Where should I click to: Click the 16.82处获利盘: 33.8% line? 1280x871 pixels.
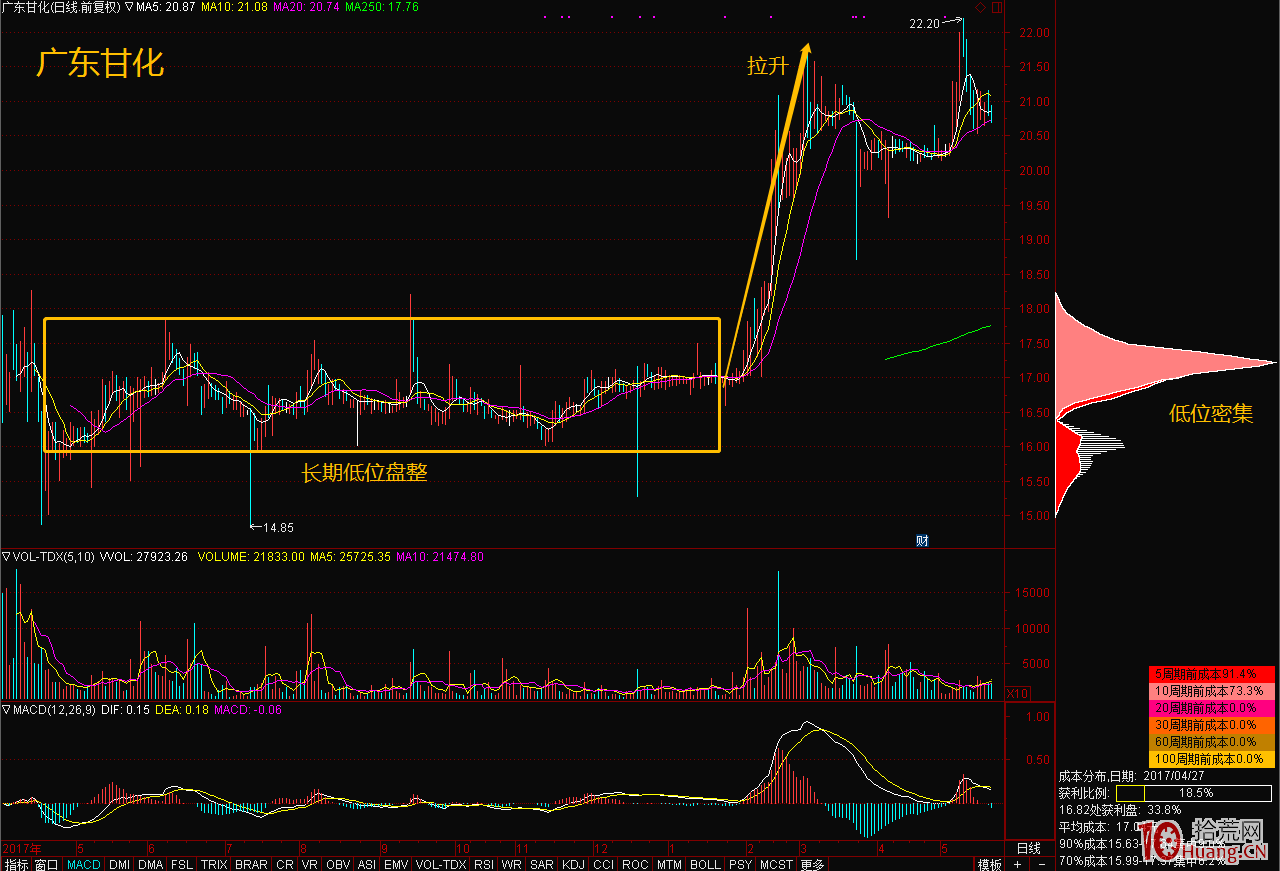(1120, 810)
